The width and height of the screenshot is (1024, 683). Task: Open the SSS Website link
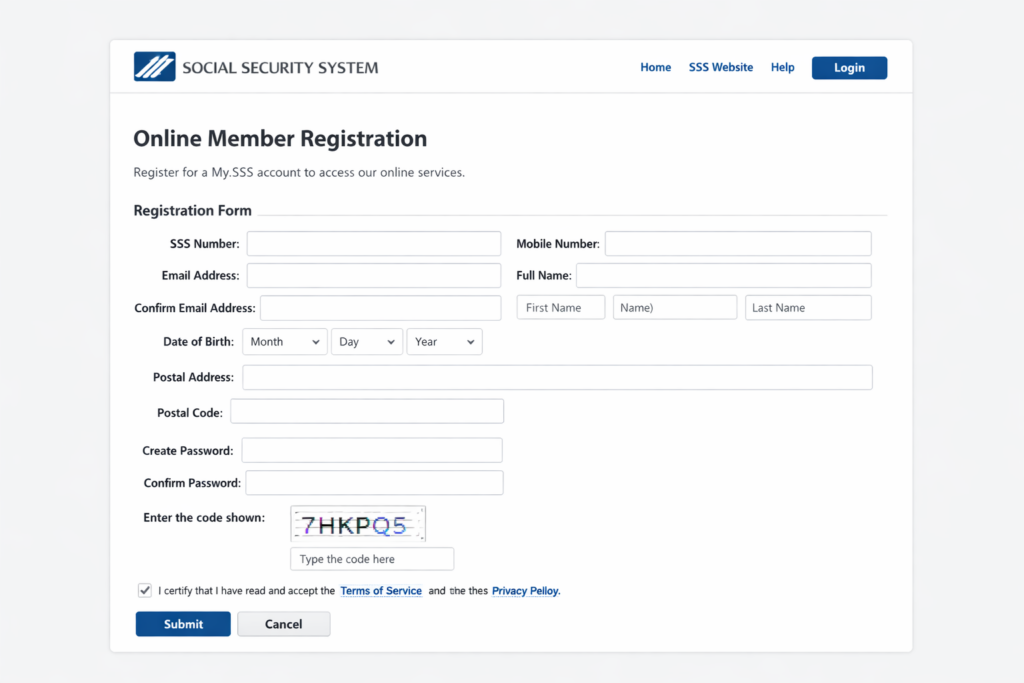pyautogui.click(x=720, y=67)
